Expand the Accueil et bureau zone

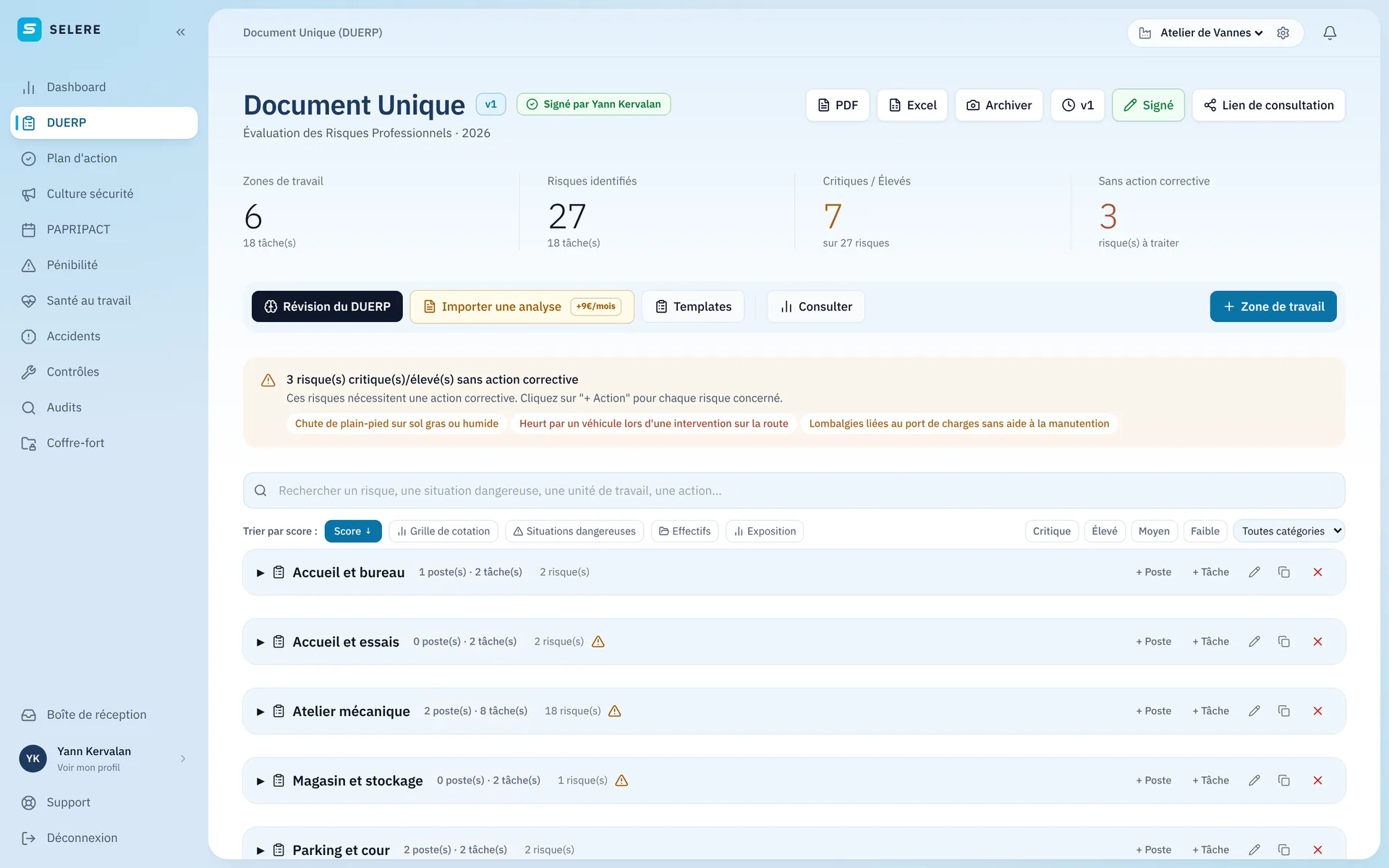pyautogui.click(x=260, y=573)
